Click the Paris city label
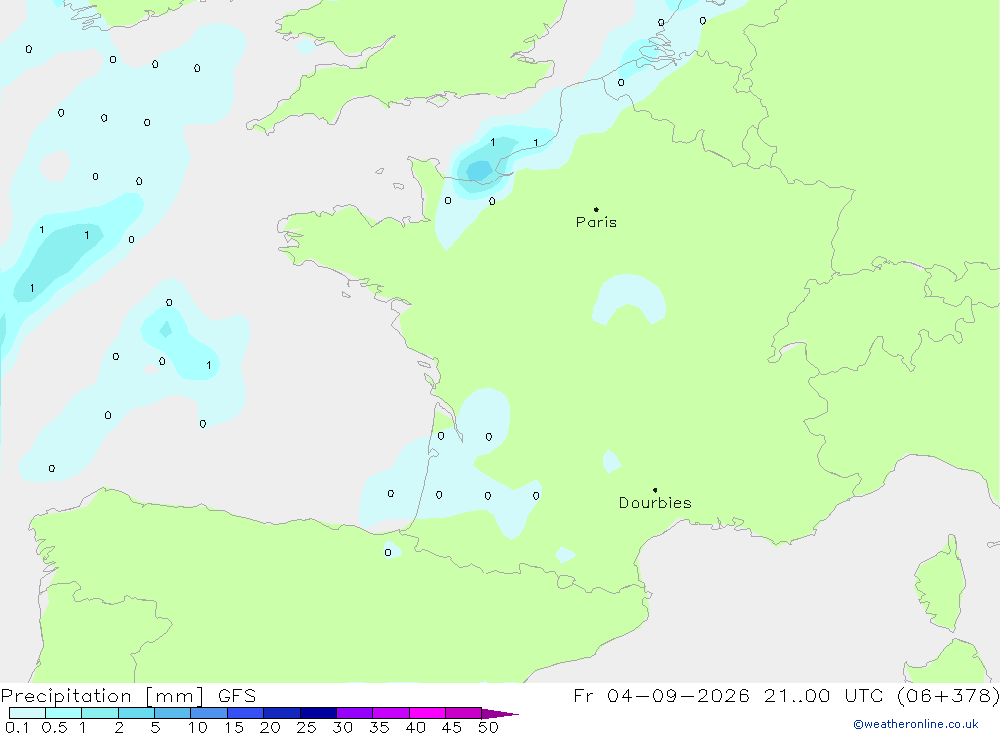The image size is (1000, 733). click(596, 222)
